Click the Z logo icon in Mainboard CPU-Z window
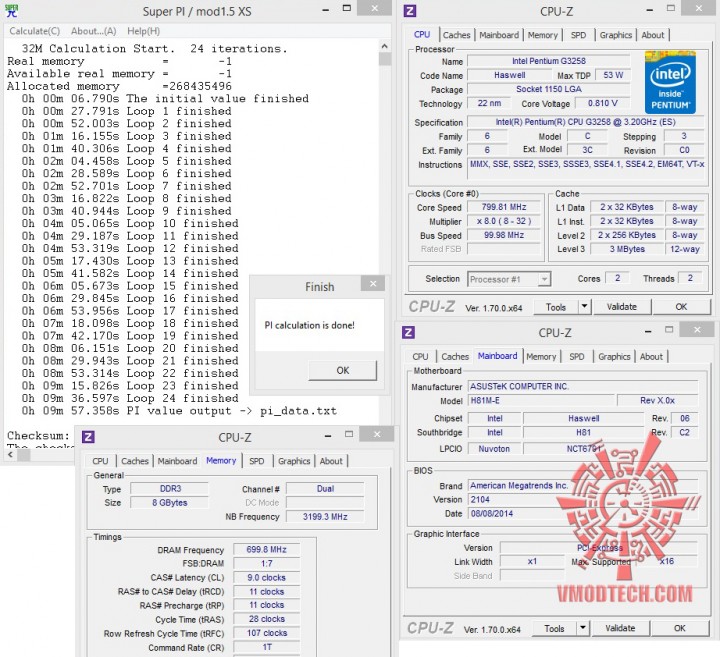The height and width of the screenshot is (657, 720). click(x=408, y=332)
